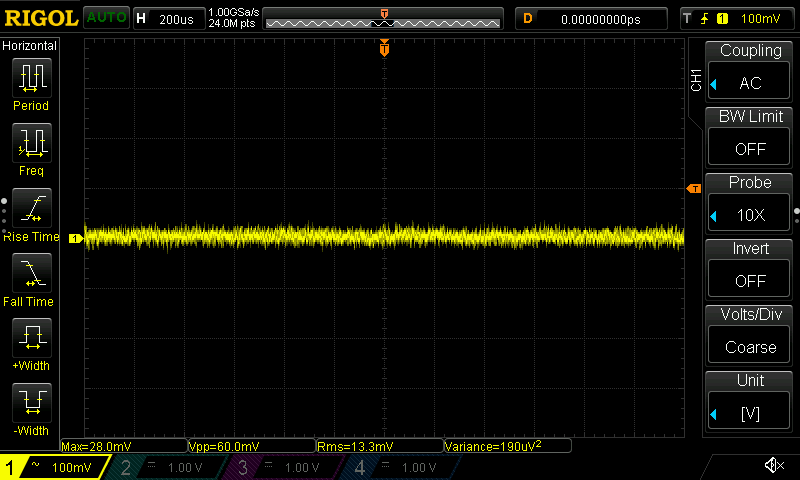This screenshot has width=800, height=480.
Task: Click the Vpp=60.0mV measurement readout
Action: coord(250,446)
